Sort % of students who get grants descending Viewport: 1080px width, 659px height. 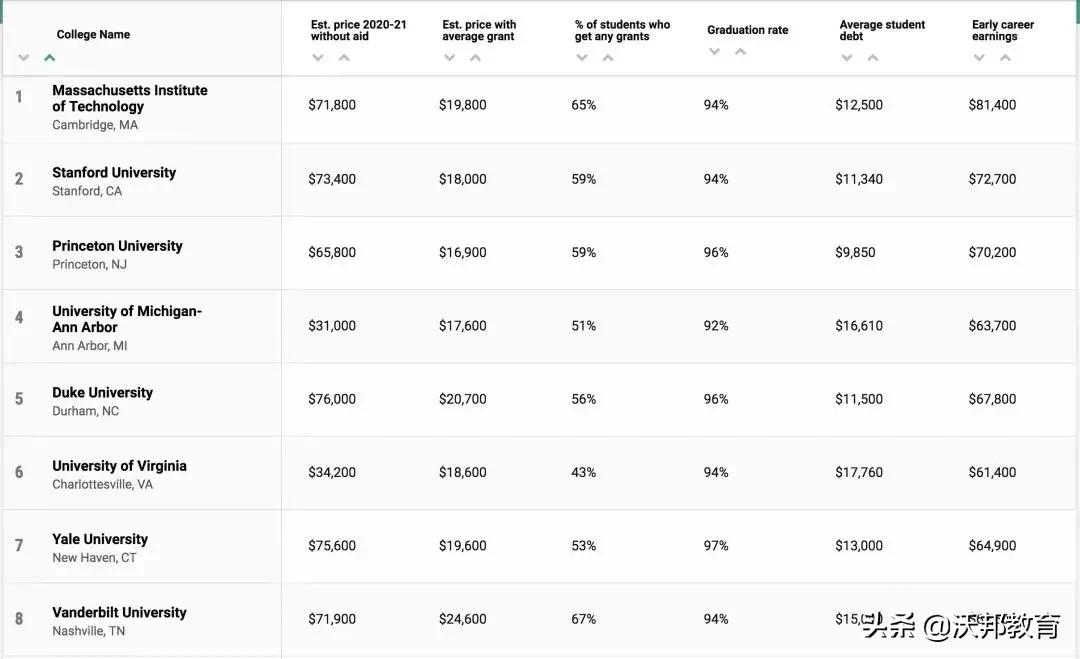tap(582, 58)
